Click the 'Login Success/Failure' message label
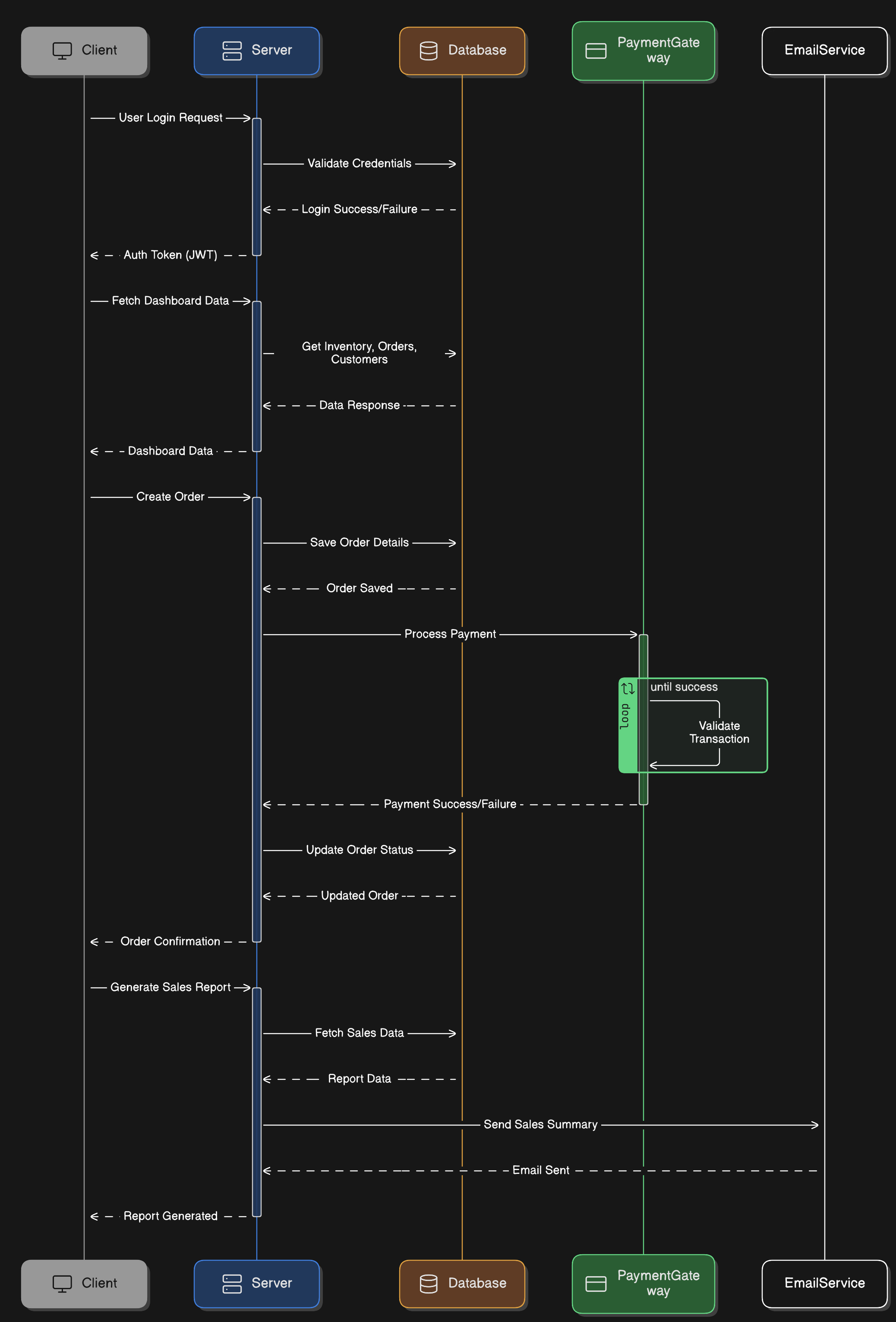This screenshot has height=1322, width=896. click(360, 209)
